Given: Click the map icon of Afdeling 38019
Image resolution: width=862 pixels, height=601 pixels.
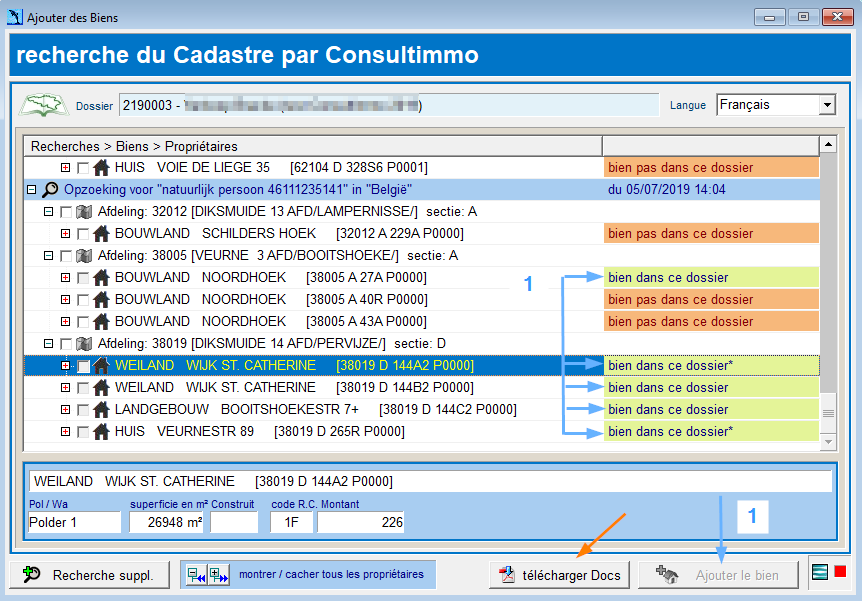Looking at the screenshot, I should click(84, 344).
